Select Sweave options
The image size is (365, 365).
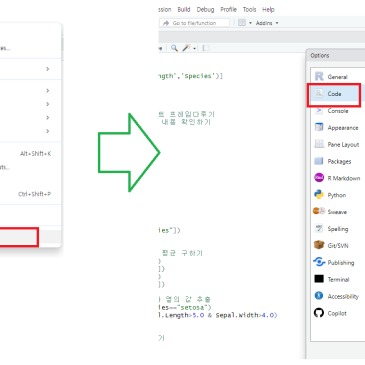point(337,212)
